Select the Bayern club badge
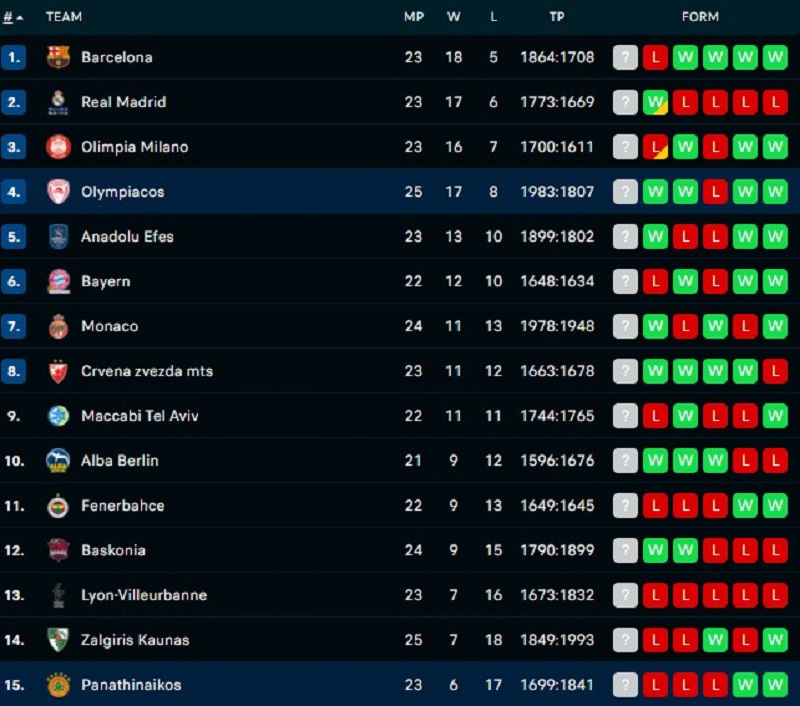This screenshot has height=706, width=800. [59, 282]
